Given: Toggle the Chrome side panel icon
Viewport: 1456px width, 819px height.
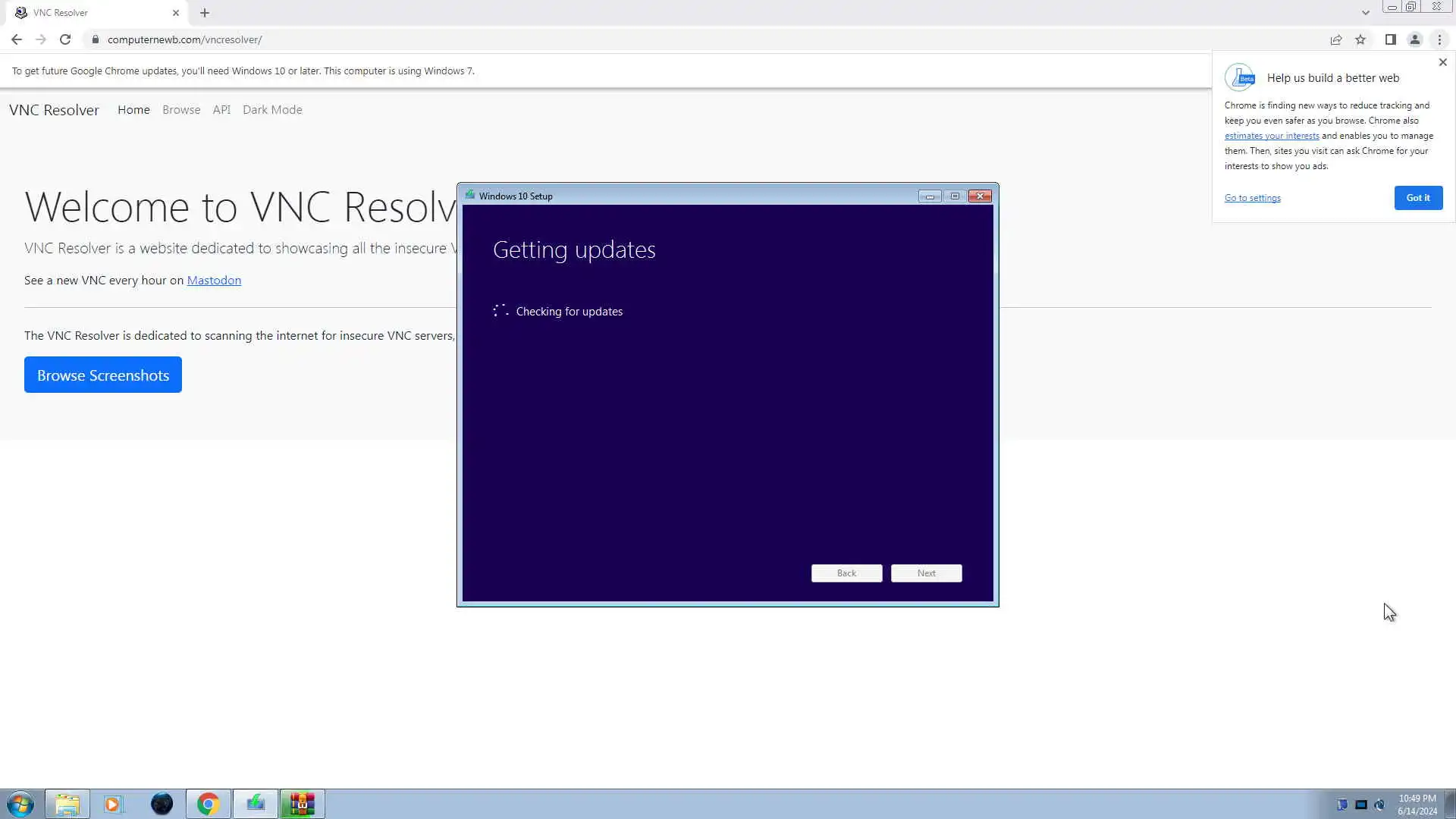Looking at the screenshot, I should [1390, 39].
